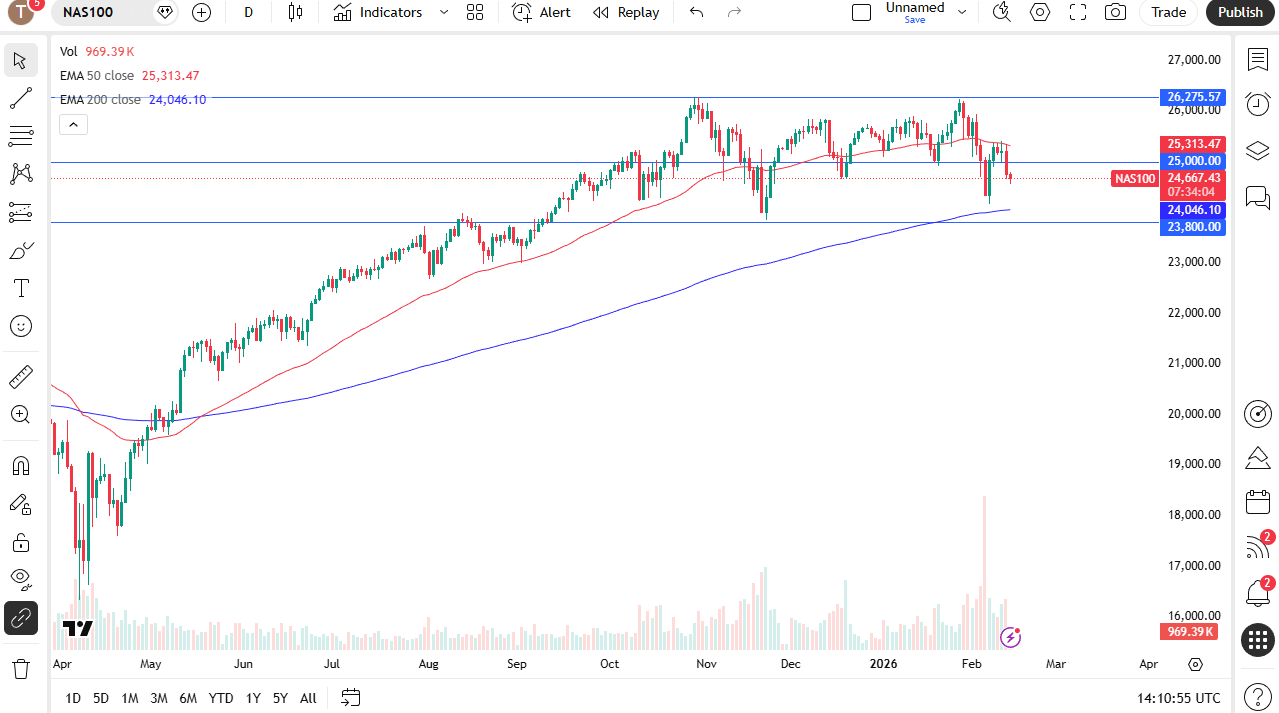1279x713 pixels.
Task: Toggle lock all drawings
Action: [20, 542]
